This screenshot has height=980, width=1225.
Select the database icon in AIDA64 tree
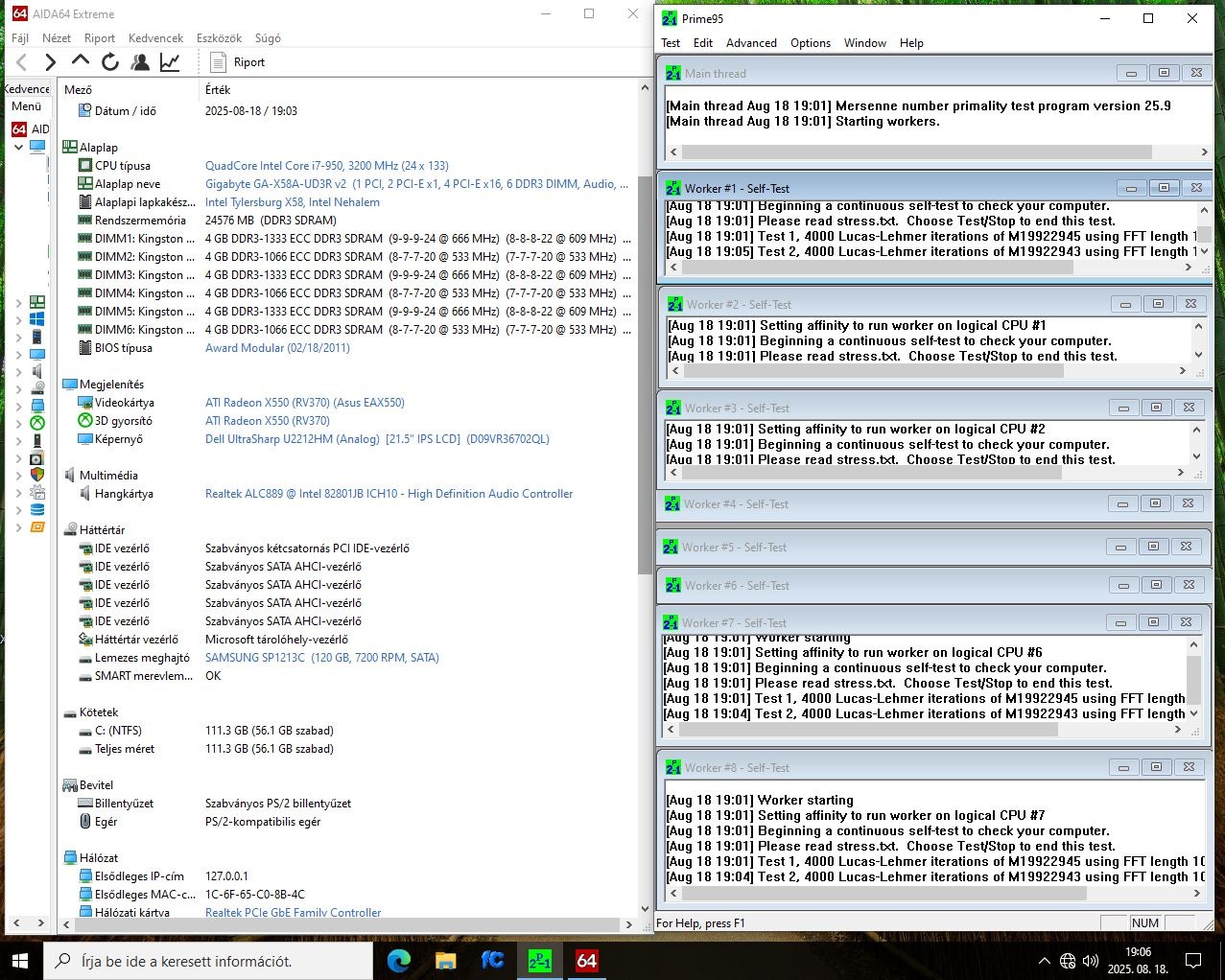[x=37, y=509]
